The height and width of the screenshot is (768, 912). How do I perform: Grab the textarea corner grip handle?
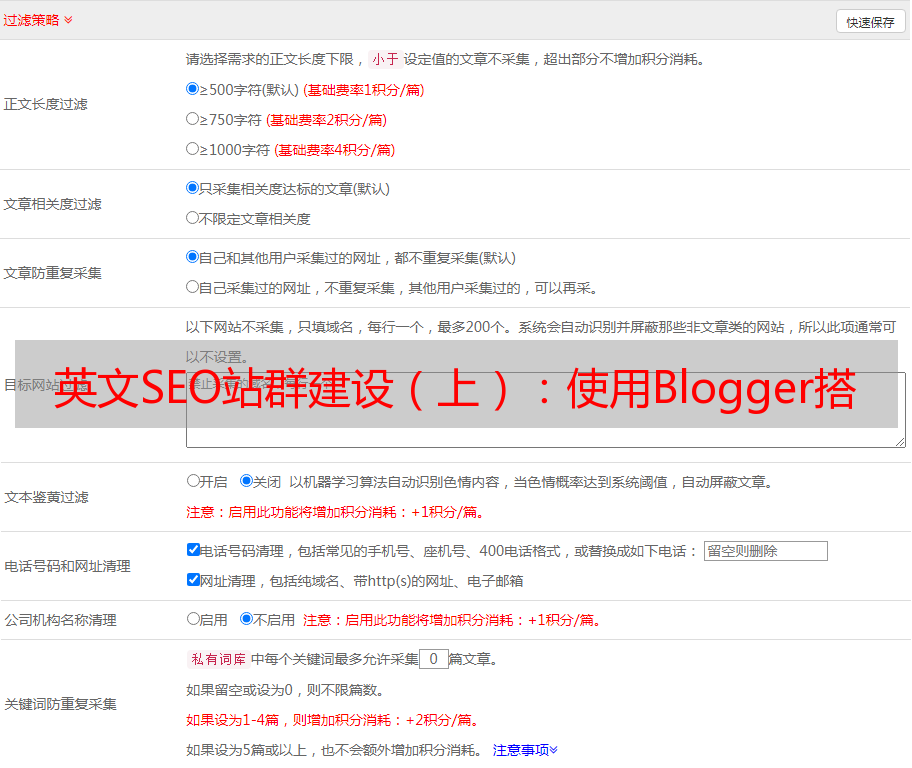(x=900, y=442)
